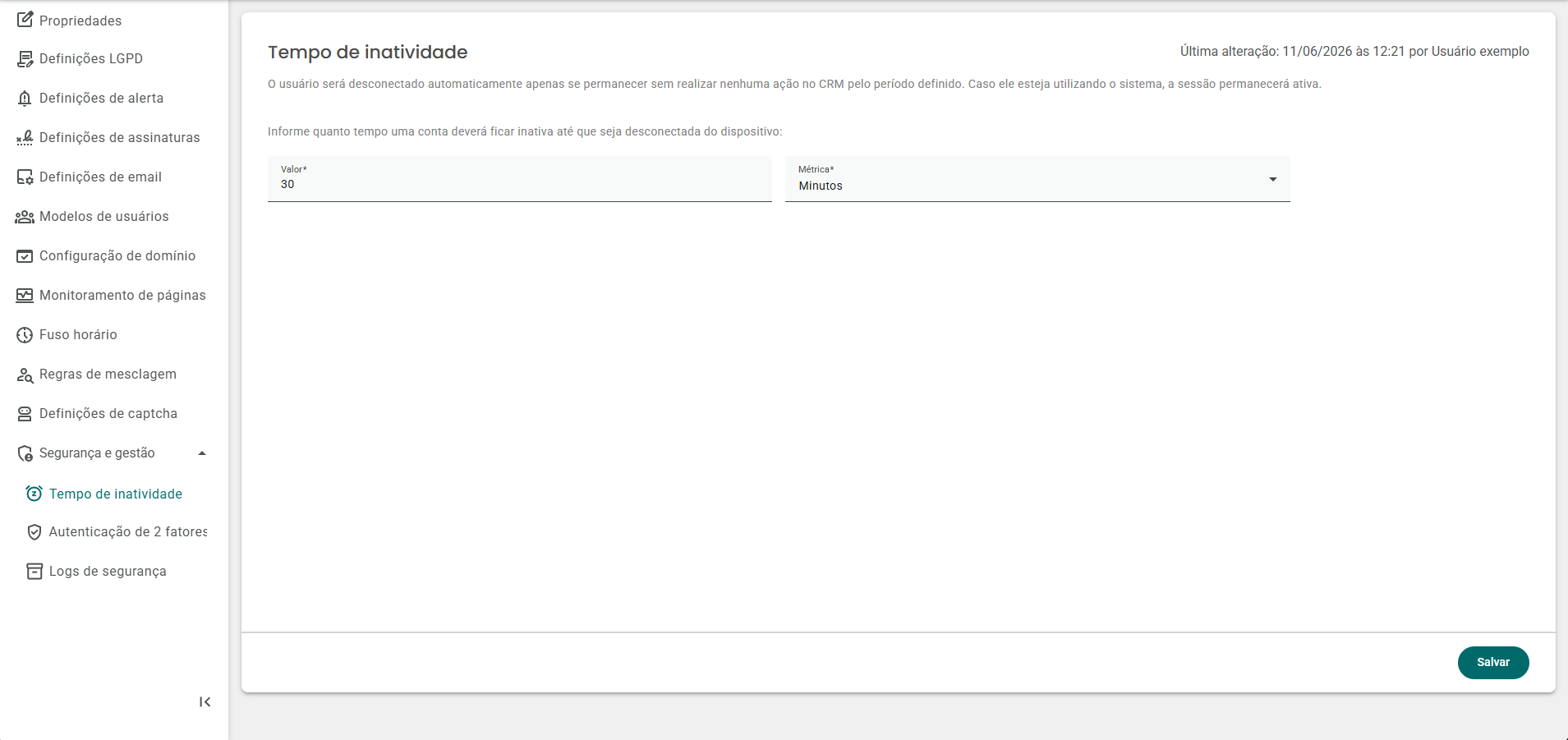The height and width of the screenshot is (740, 1568).
Task: Click the 'Informe quanto tempo' instruction text
Action: click(525, 131)
